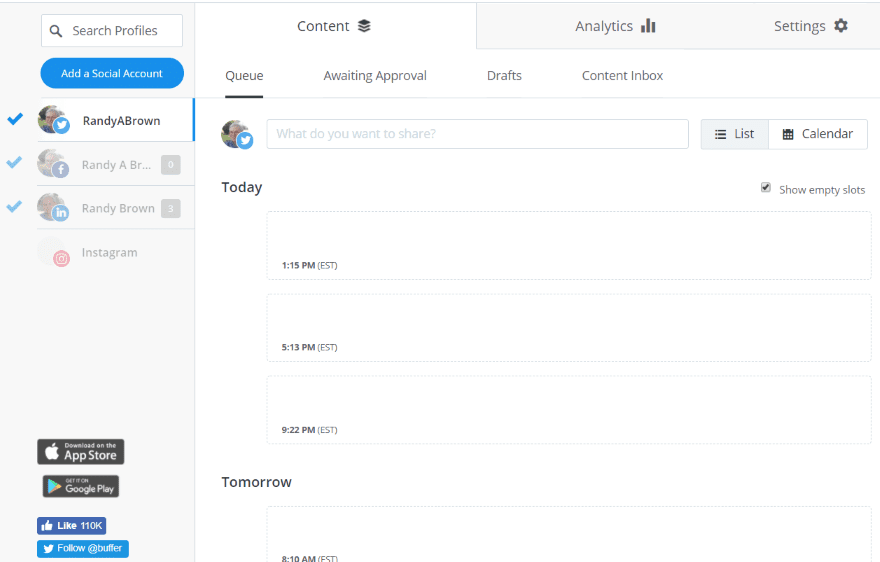
Task: Uncheck Show empty slots checkbox
Action: tap(766, 188)
